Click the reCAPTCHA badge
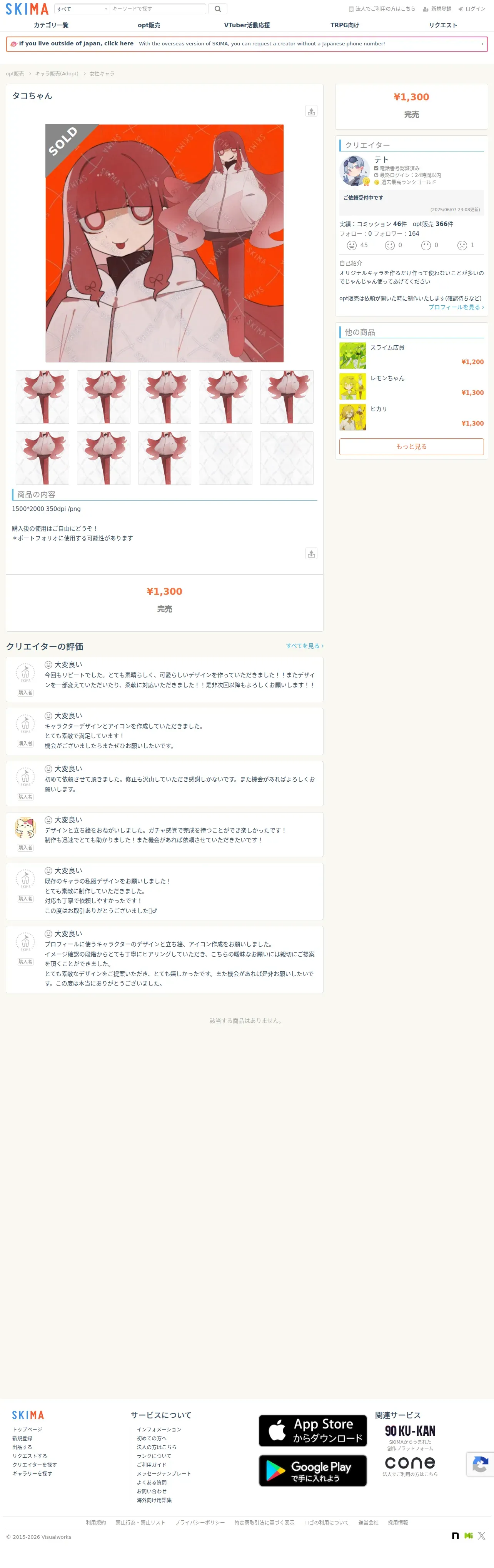This screenshot has width=494, height=1568. 480,1465
